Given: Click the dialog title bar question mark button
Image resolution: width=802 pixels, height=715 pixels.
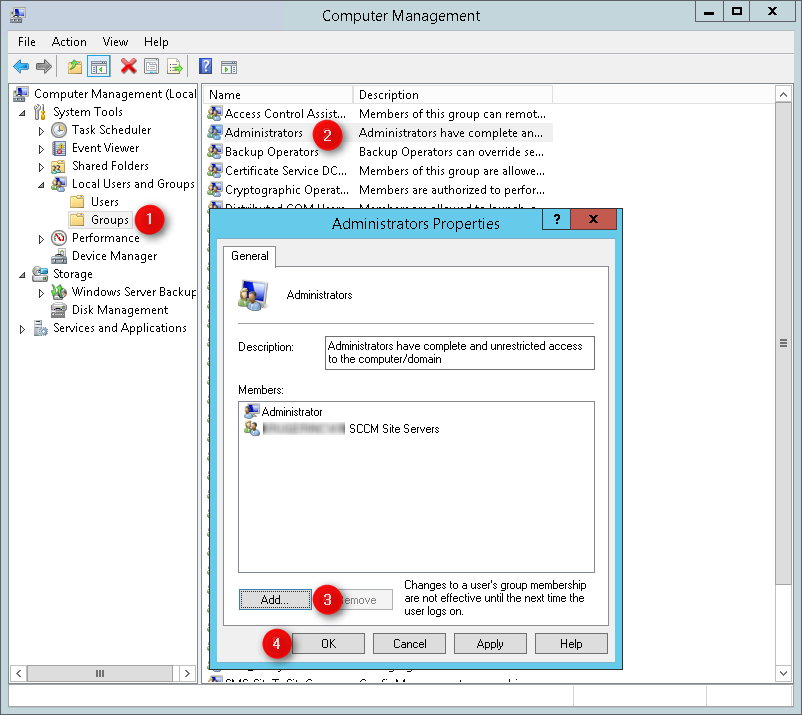Looking at the screenshot, I should [x=556, y=219].
